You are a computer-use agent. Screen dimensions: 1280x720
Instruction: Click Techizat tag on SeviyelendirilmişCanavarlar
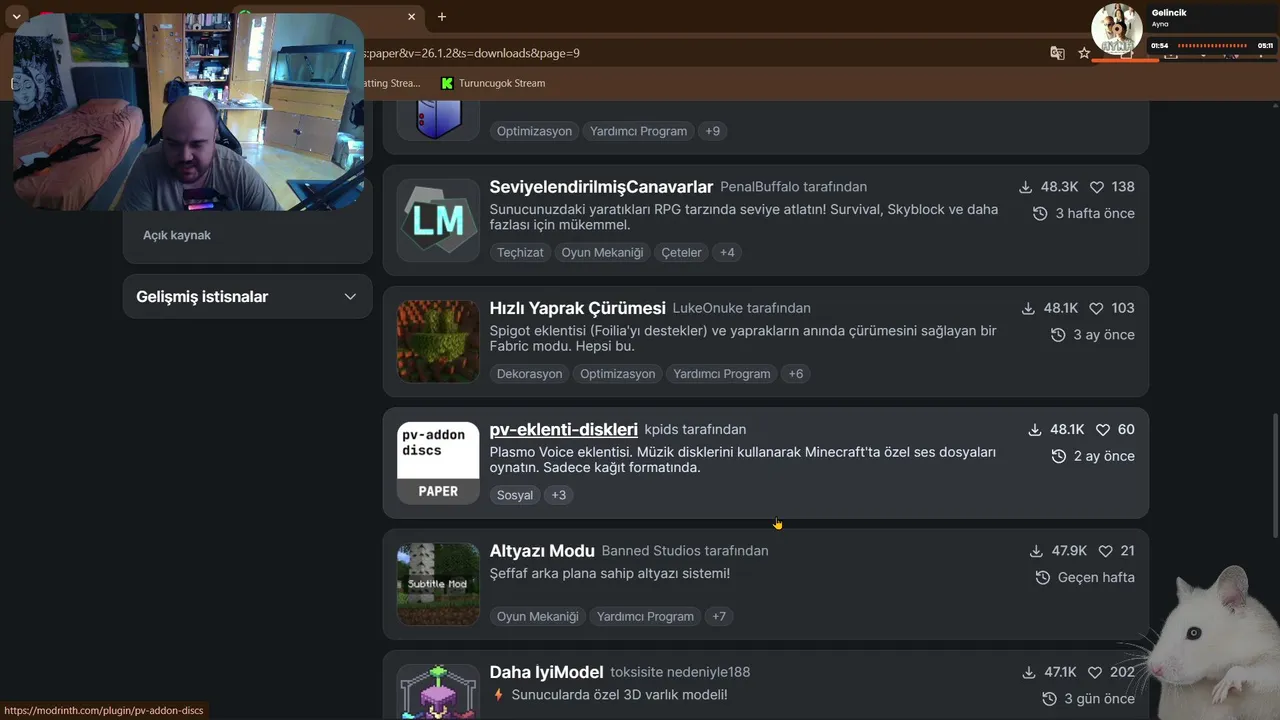point(520,252)
